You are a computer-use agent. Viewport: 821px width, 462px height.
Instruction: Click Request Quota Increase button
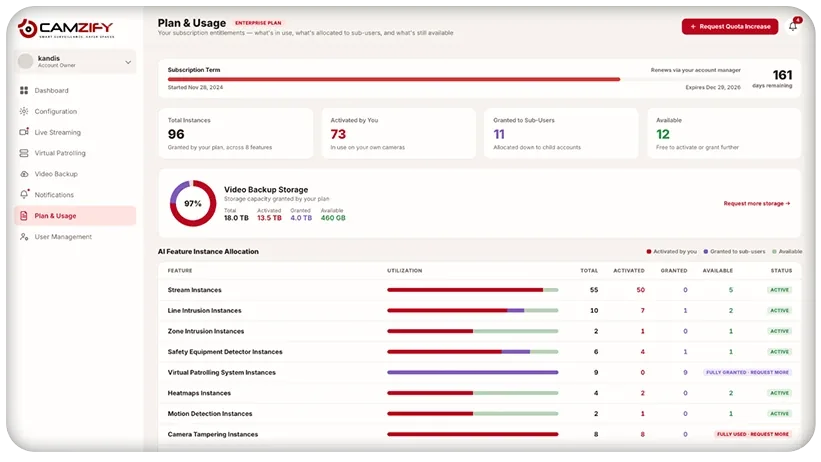pyautogui.click(x=730, y=26)
